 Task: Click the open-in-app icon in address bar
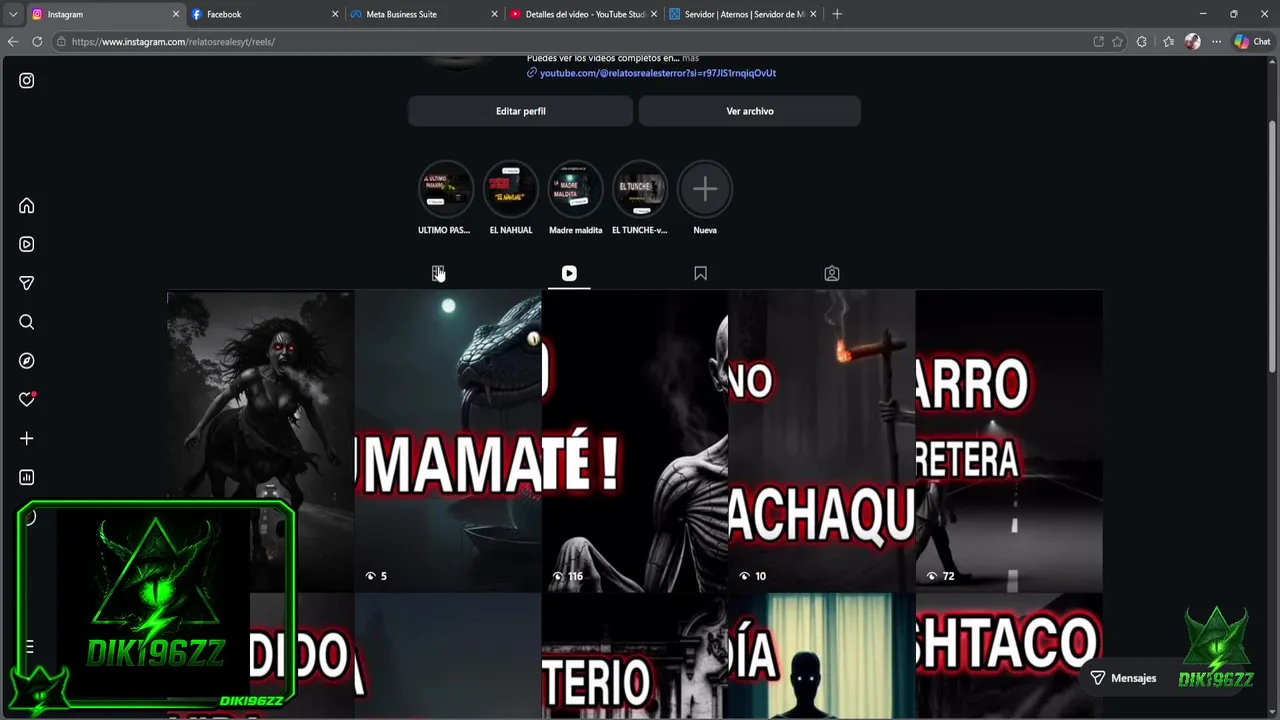pos(1098,42)
